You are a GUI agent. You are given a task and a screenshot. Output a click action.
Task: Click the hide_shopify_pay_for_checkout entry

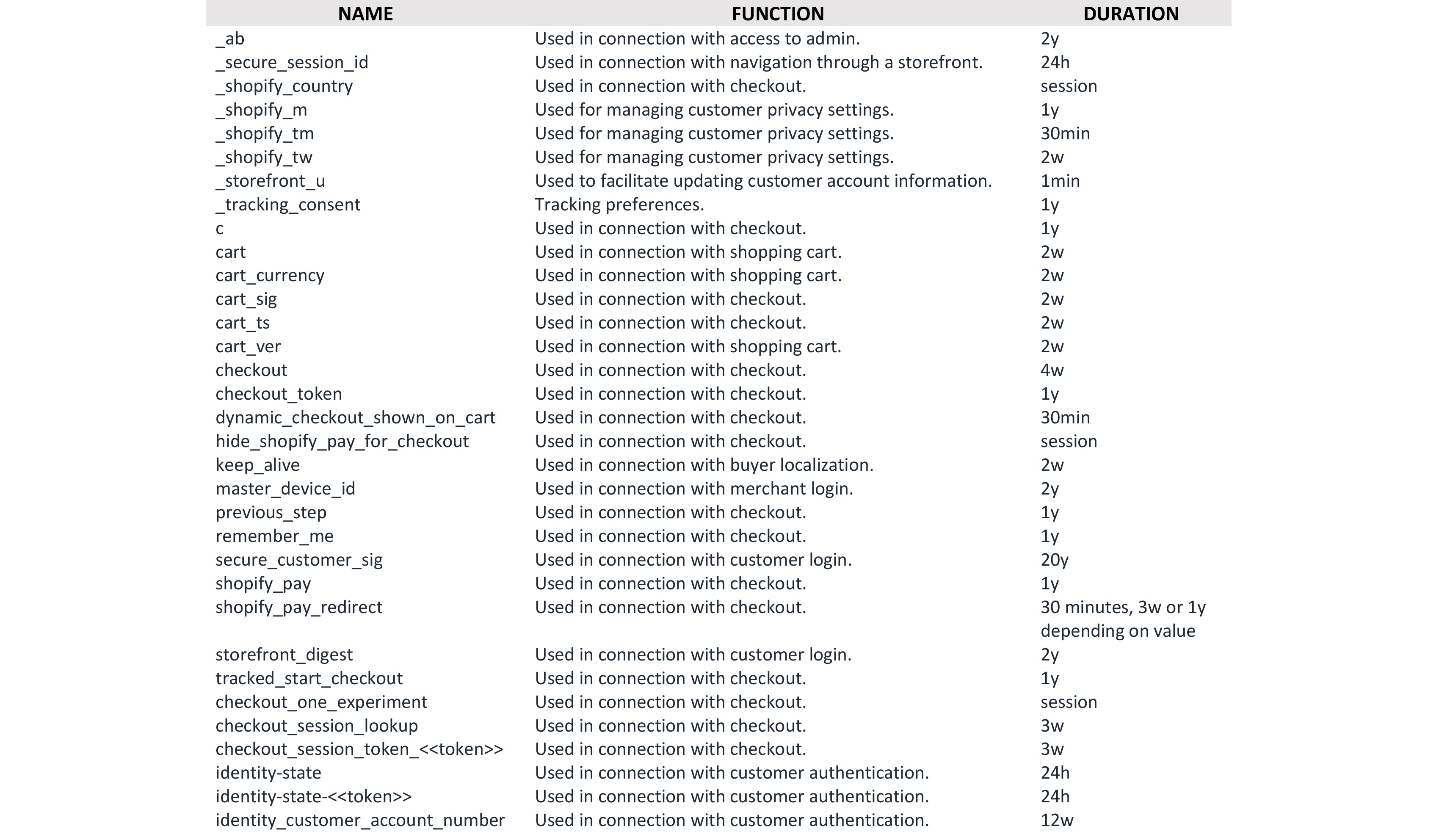click(x=342, y=442)
